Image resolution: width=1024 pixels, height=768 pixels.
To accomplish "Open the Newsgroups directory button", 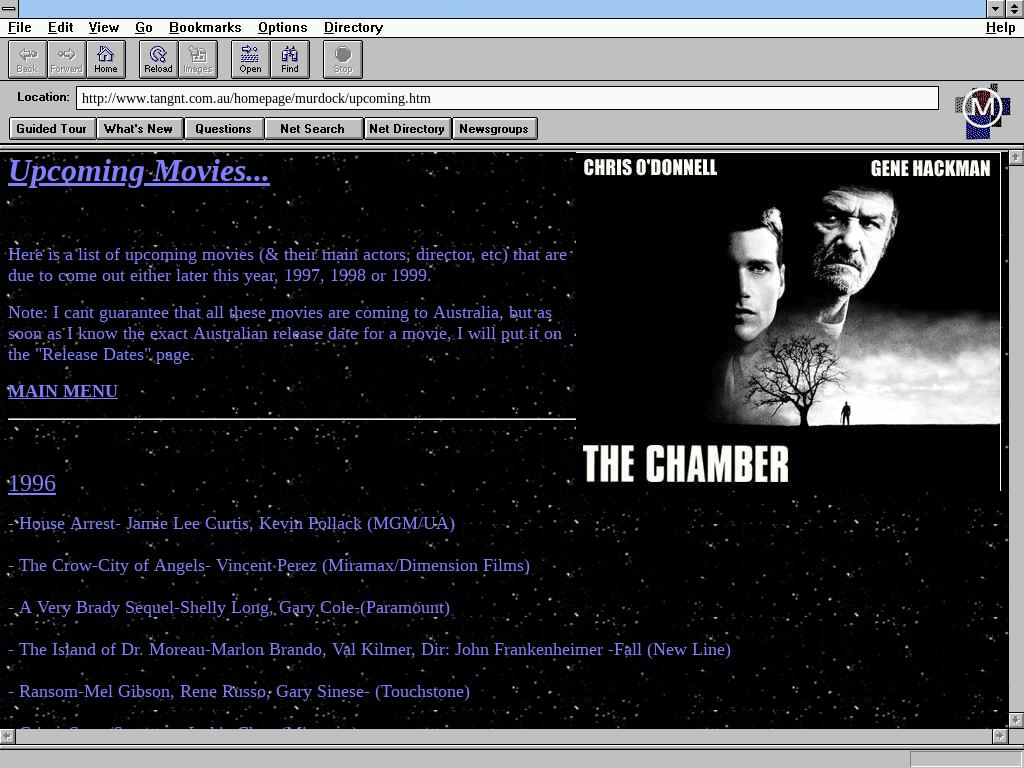I will [494, 128].
